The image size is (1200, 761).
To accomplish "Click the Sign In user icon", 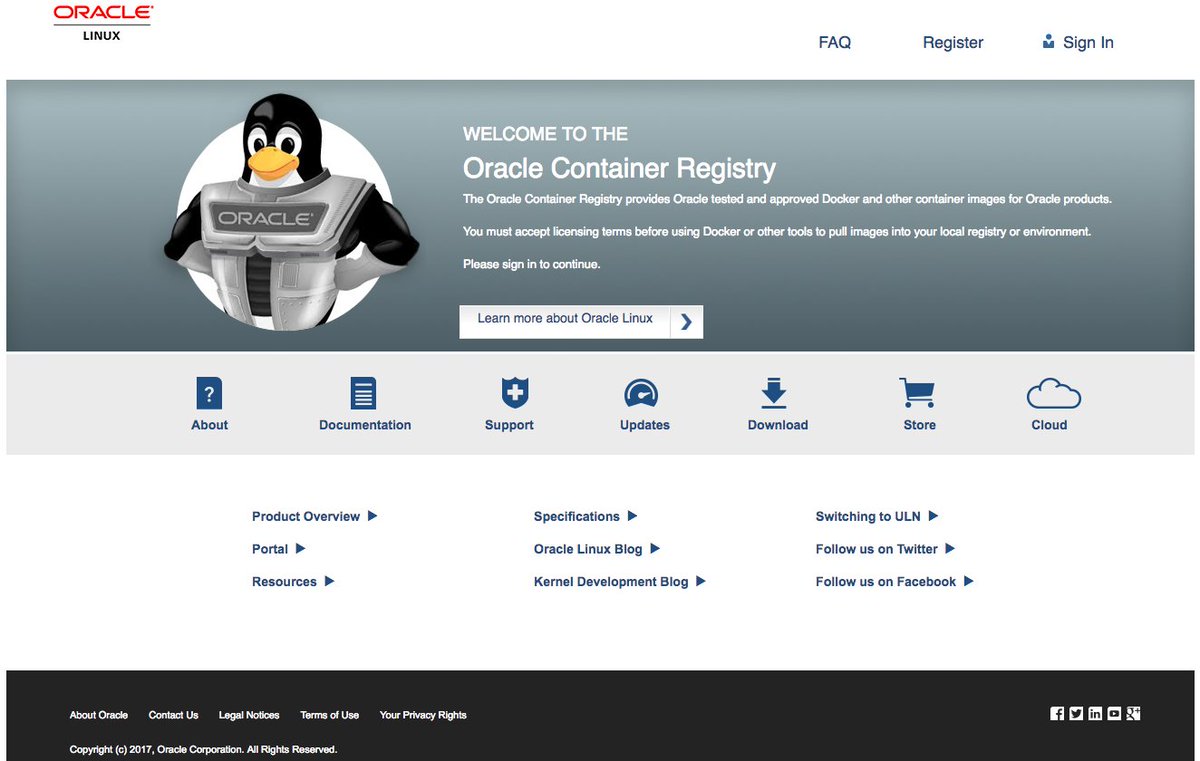I will click(1048, 41).
